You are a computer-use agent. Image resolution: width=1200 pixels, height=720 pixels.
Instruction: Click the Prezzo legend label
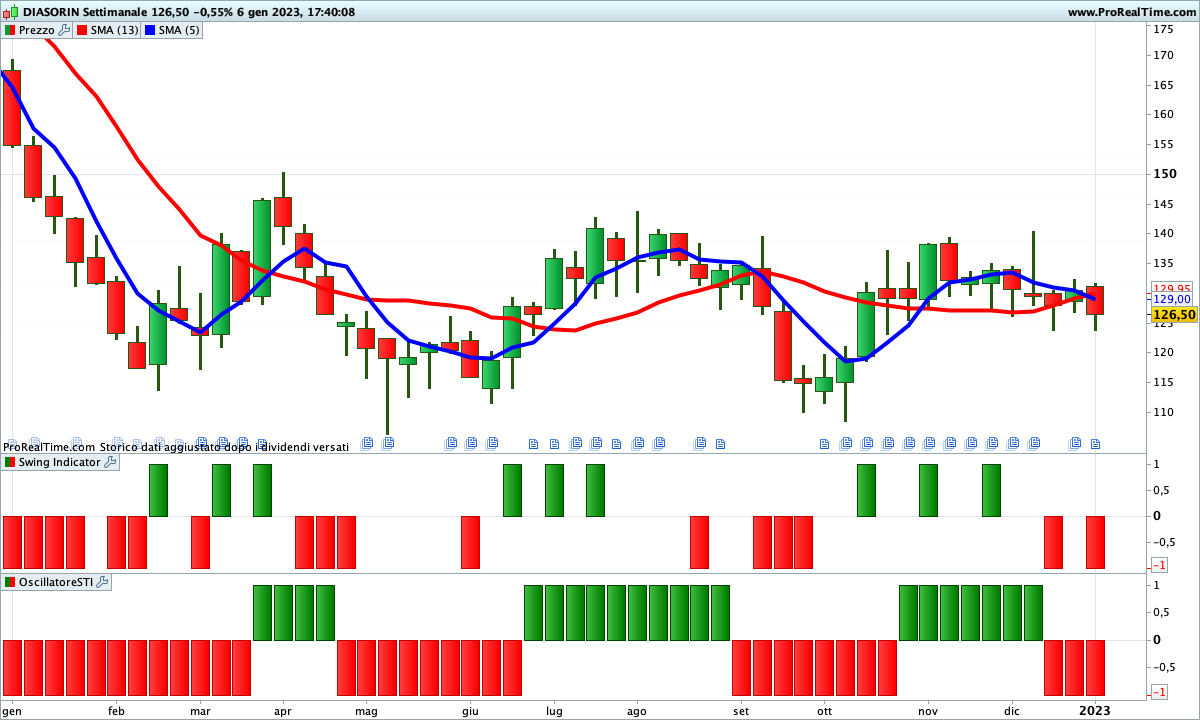37,30
